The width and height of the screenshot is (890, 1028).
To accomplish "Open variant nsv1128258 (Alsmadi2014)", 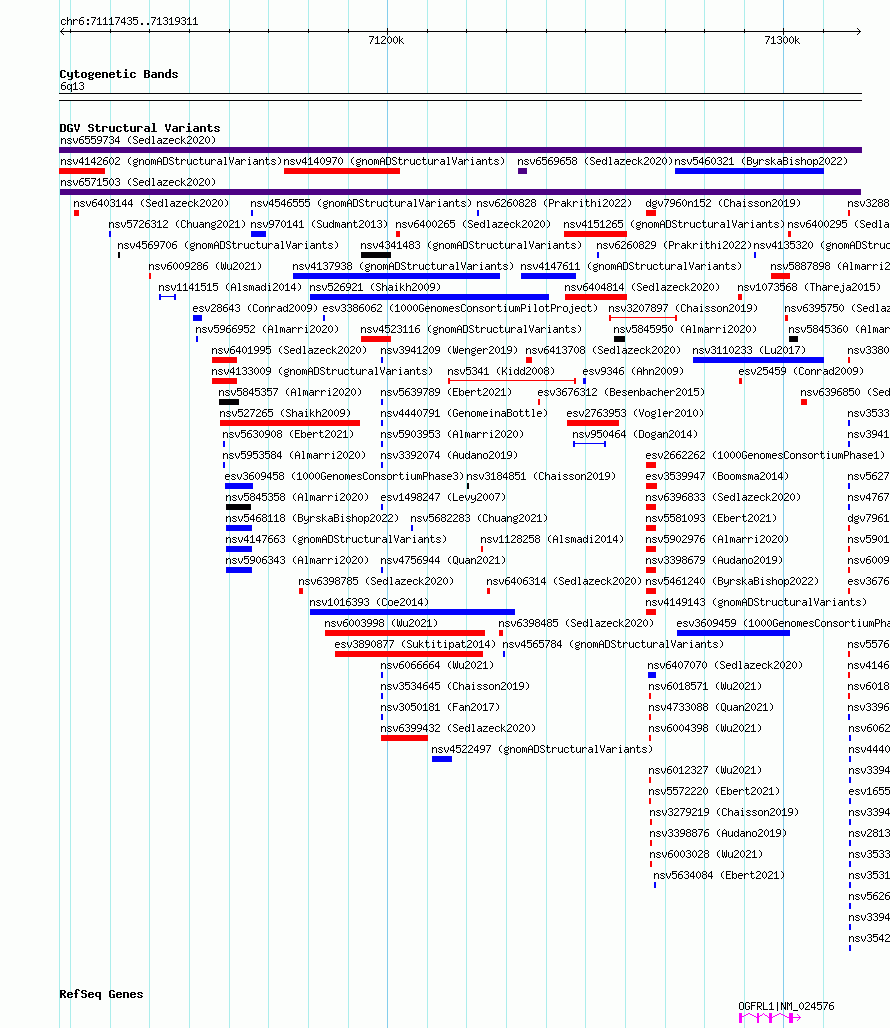I will coord(552,539).
